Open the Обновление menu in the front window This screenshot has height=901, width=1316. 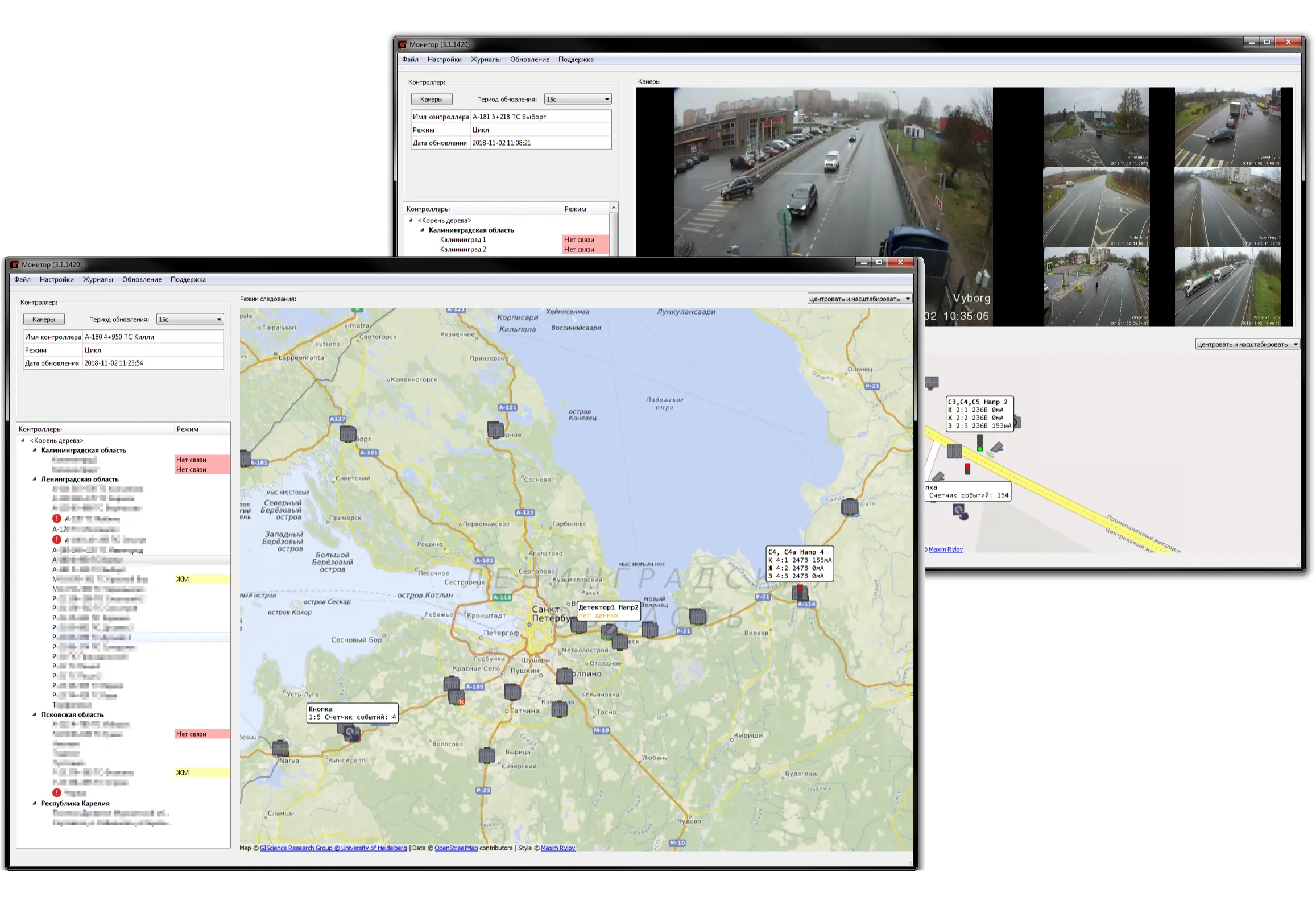pyautogui.click(x=142, y=279)
